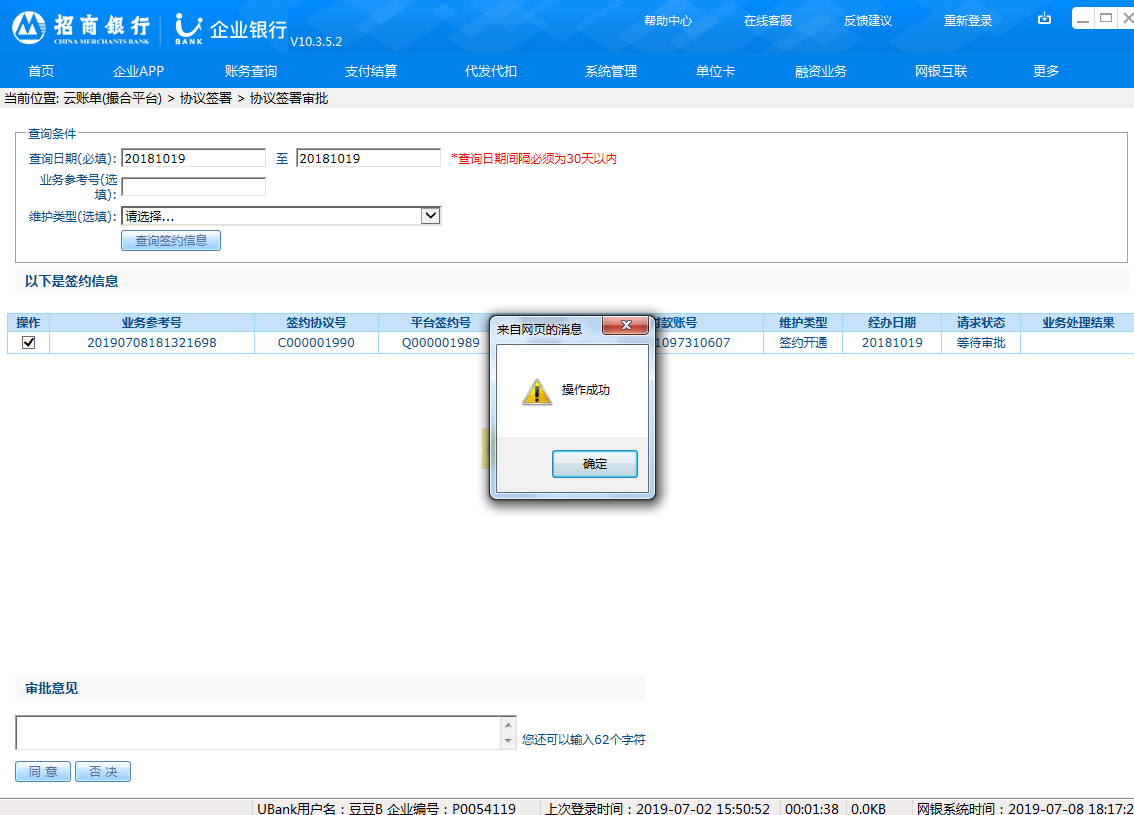This screenshot has height=815, width=1134.
Task: Open the 帮助中心 link
Action: coord(668,20)
